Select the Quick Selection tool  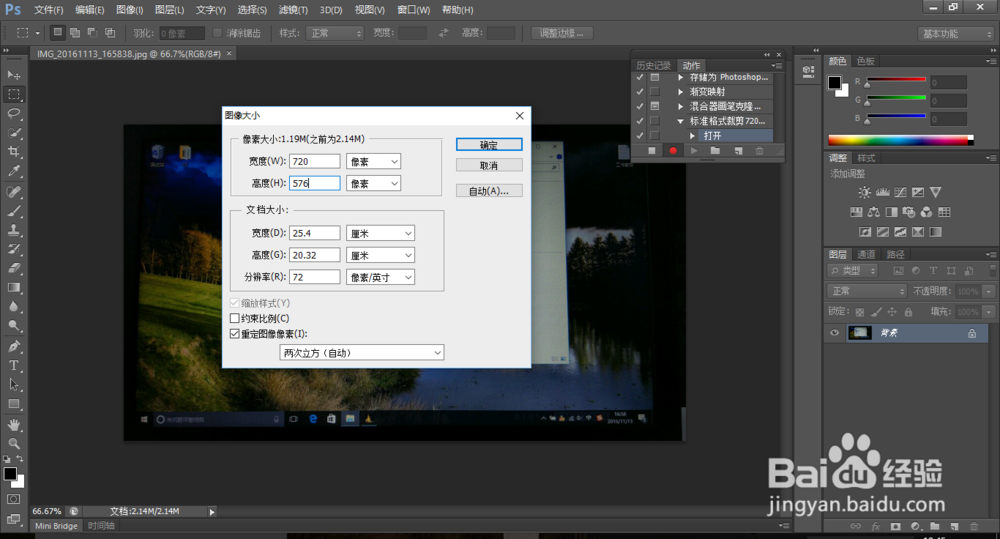tap(13, 133)
